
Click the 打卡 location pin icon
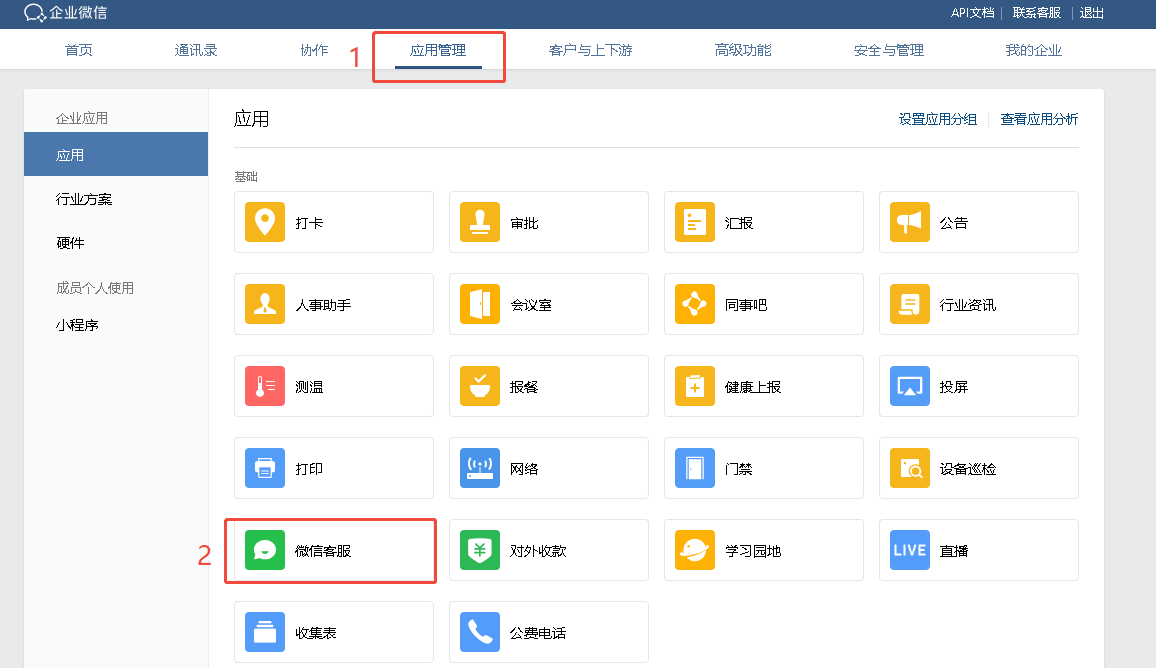point(265,222)
